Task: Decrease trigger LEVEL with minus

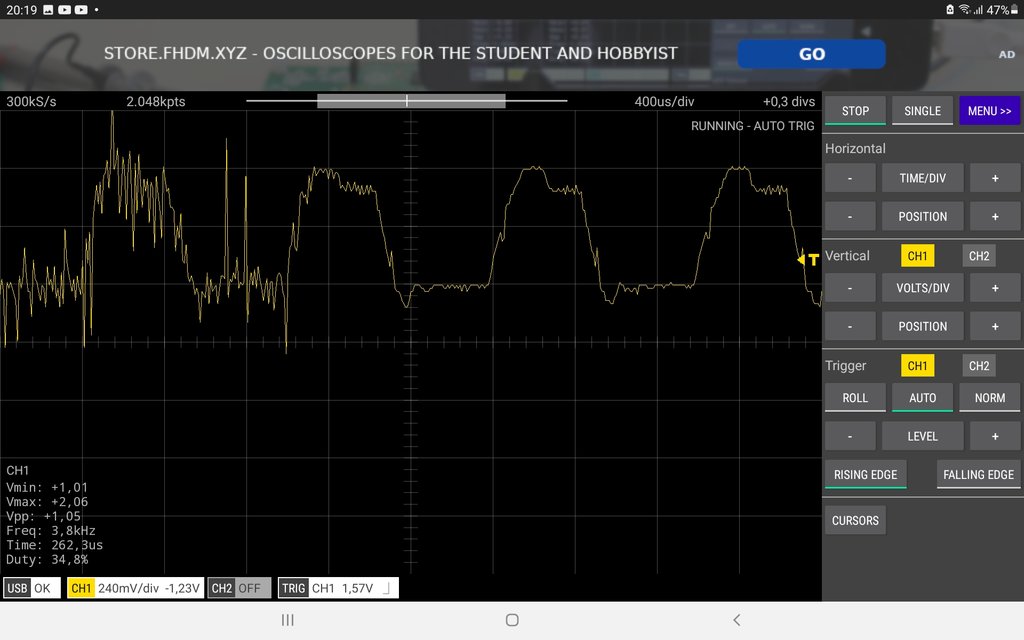Action: point(850,436)
